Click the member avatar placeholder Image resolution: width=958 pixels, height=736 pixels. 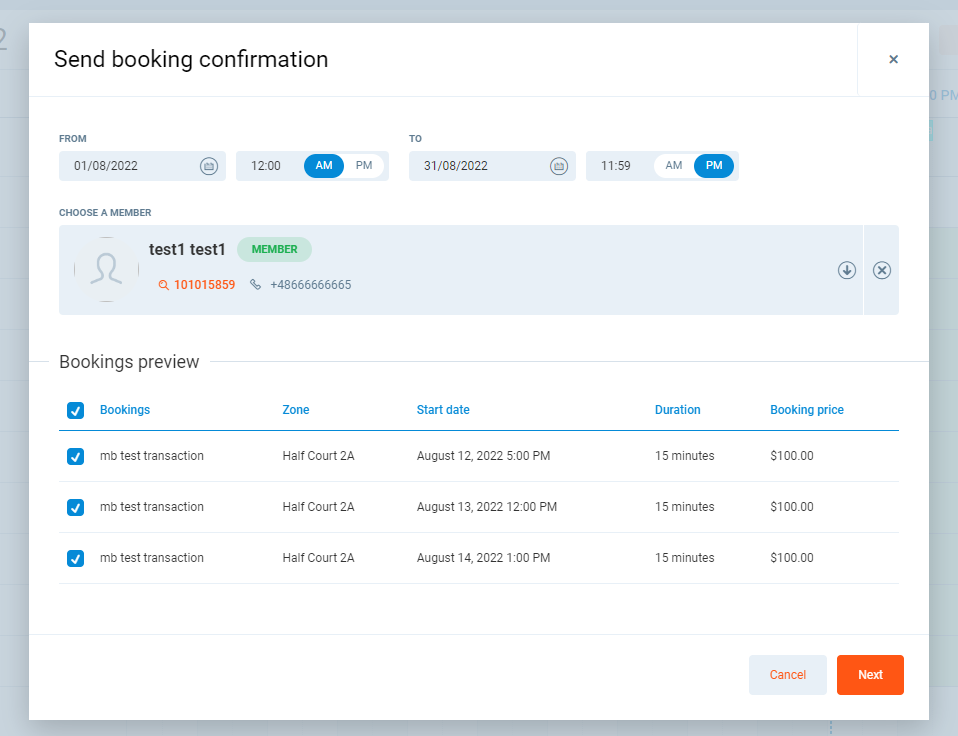pos(106,270)
